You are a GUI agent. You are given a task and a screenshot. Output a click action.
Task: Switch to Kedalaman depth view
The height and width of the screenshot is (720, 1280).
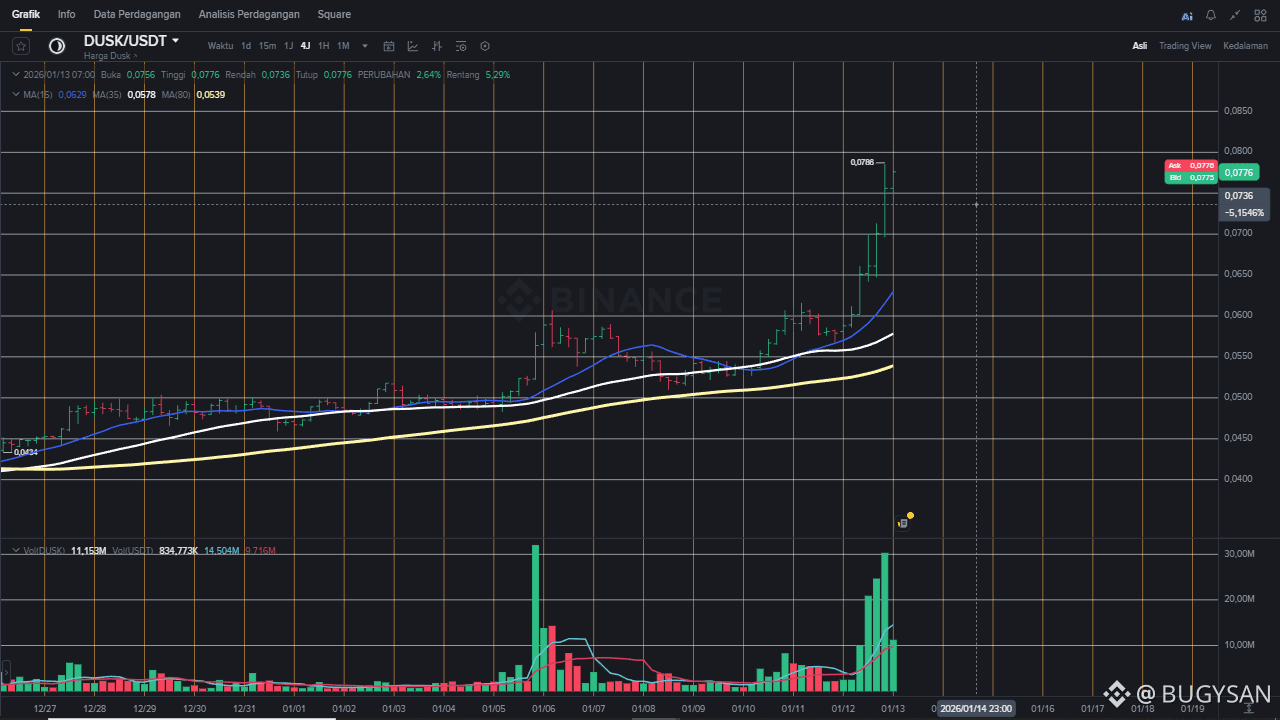click(x=1245, y=46)
